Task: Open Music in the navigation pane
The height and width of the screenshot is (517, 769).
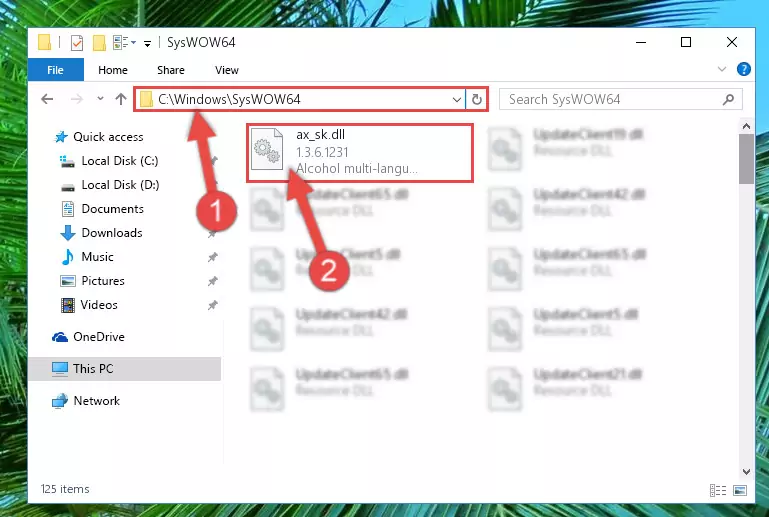Action: (x=97, y=257)
